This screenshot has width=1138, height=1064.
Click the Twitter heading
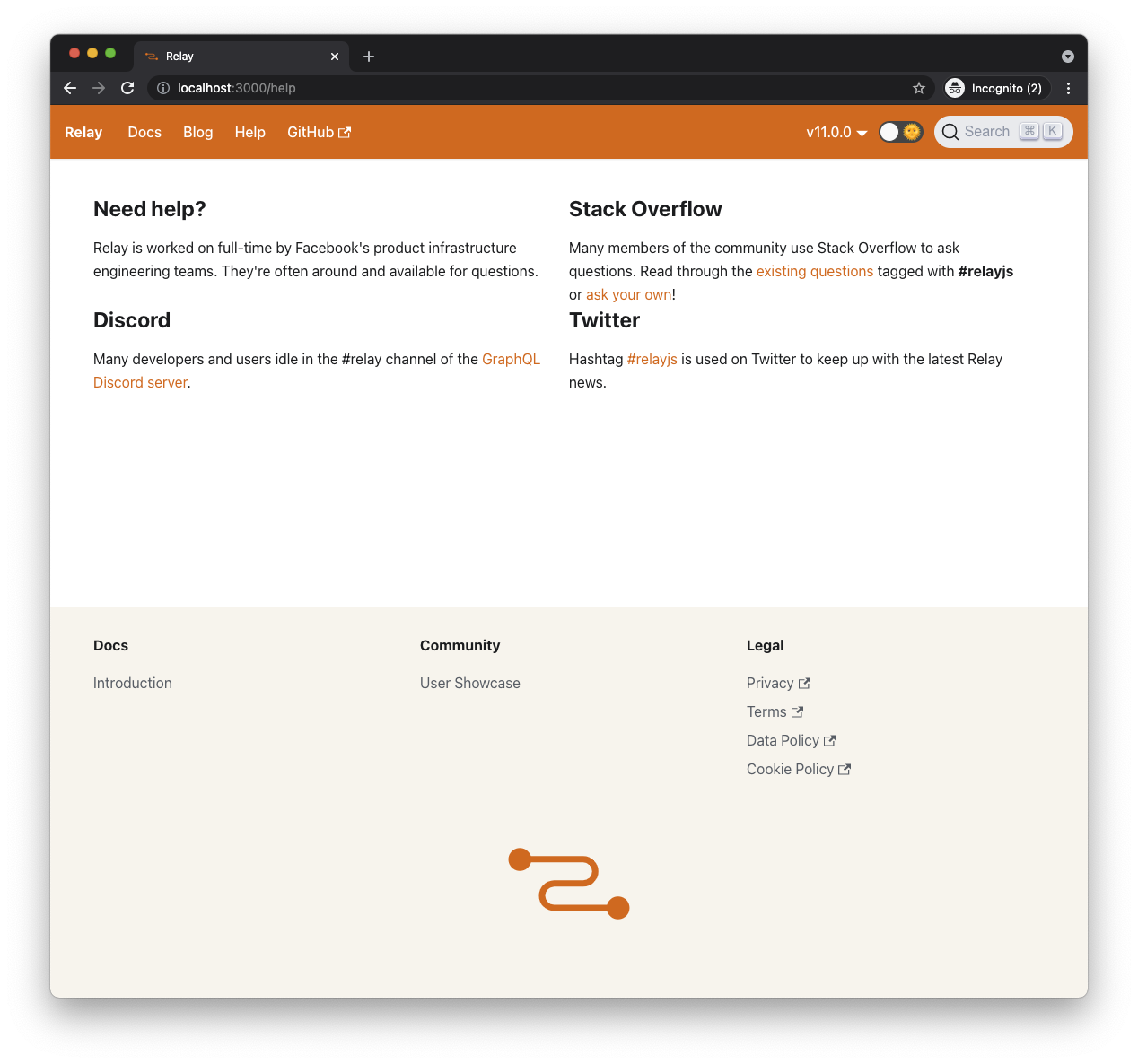[x=604, y=320]
